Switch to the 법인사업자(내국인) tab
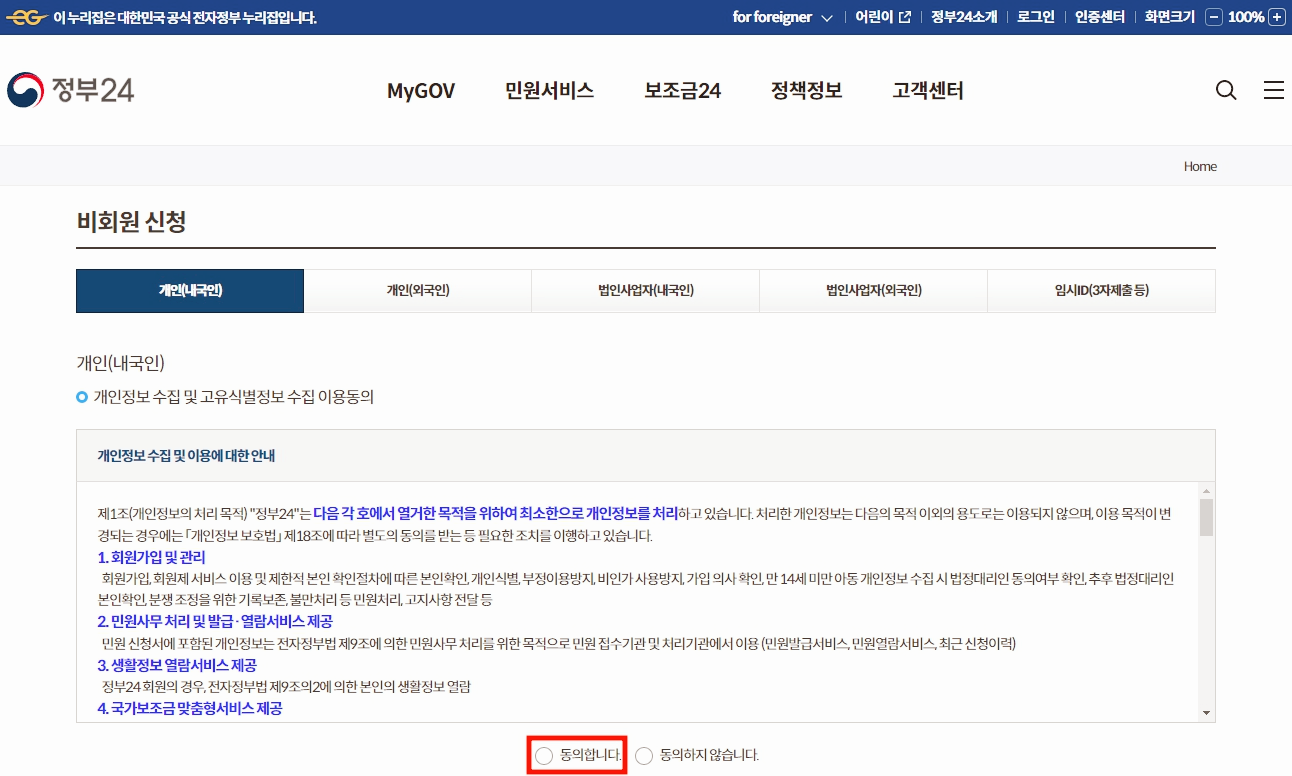Viewport: 1292px width, 776px height. click(x=645, y=290)
